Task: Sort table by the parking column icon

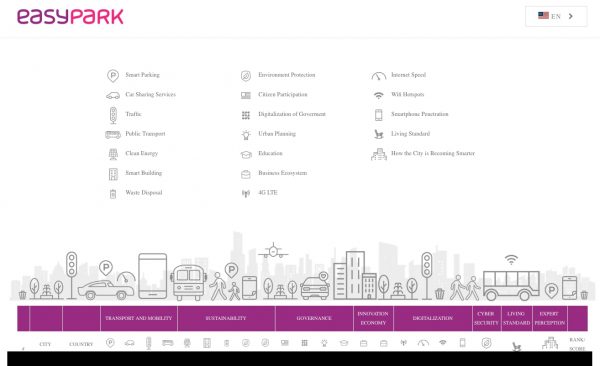Action: pyautogui.click(x=110, y=343)
